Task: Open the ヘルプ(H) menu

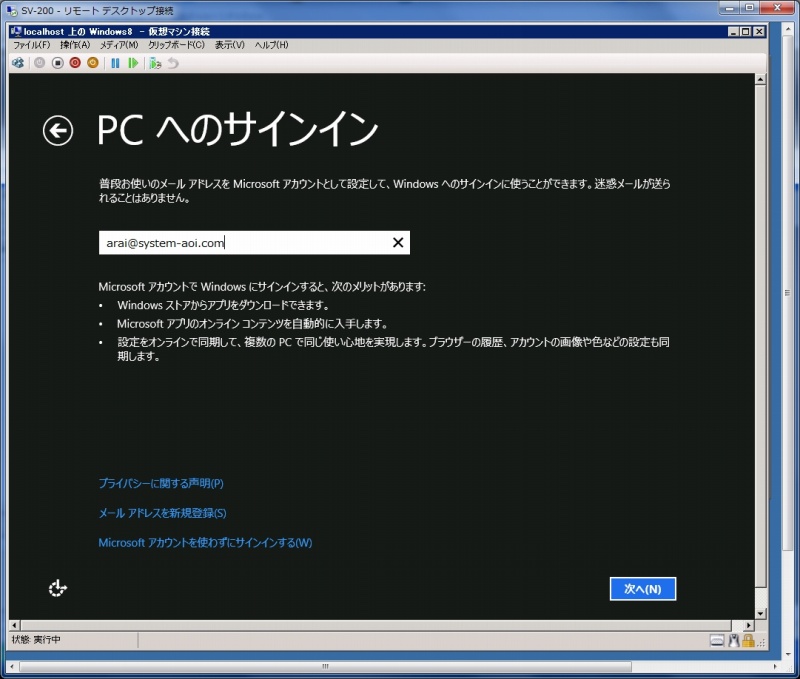Action: coord(271,45)
